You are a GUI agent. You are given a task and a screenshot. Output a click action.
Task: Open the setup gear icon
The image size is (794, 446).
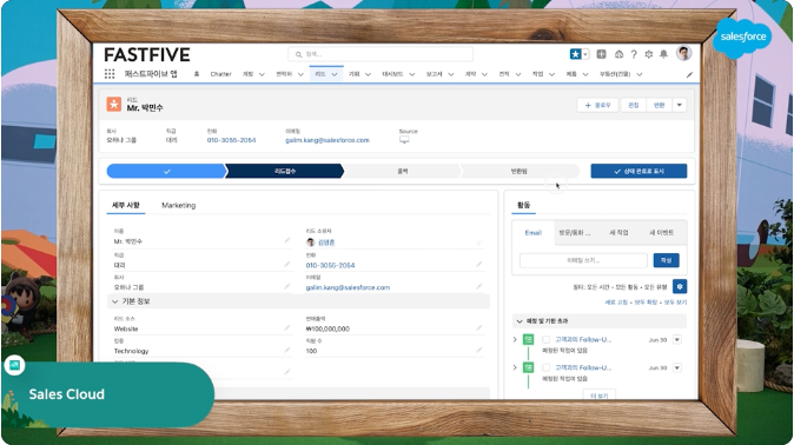(649, 54)
